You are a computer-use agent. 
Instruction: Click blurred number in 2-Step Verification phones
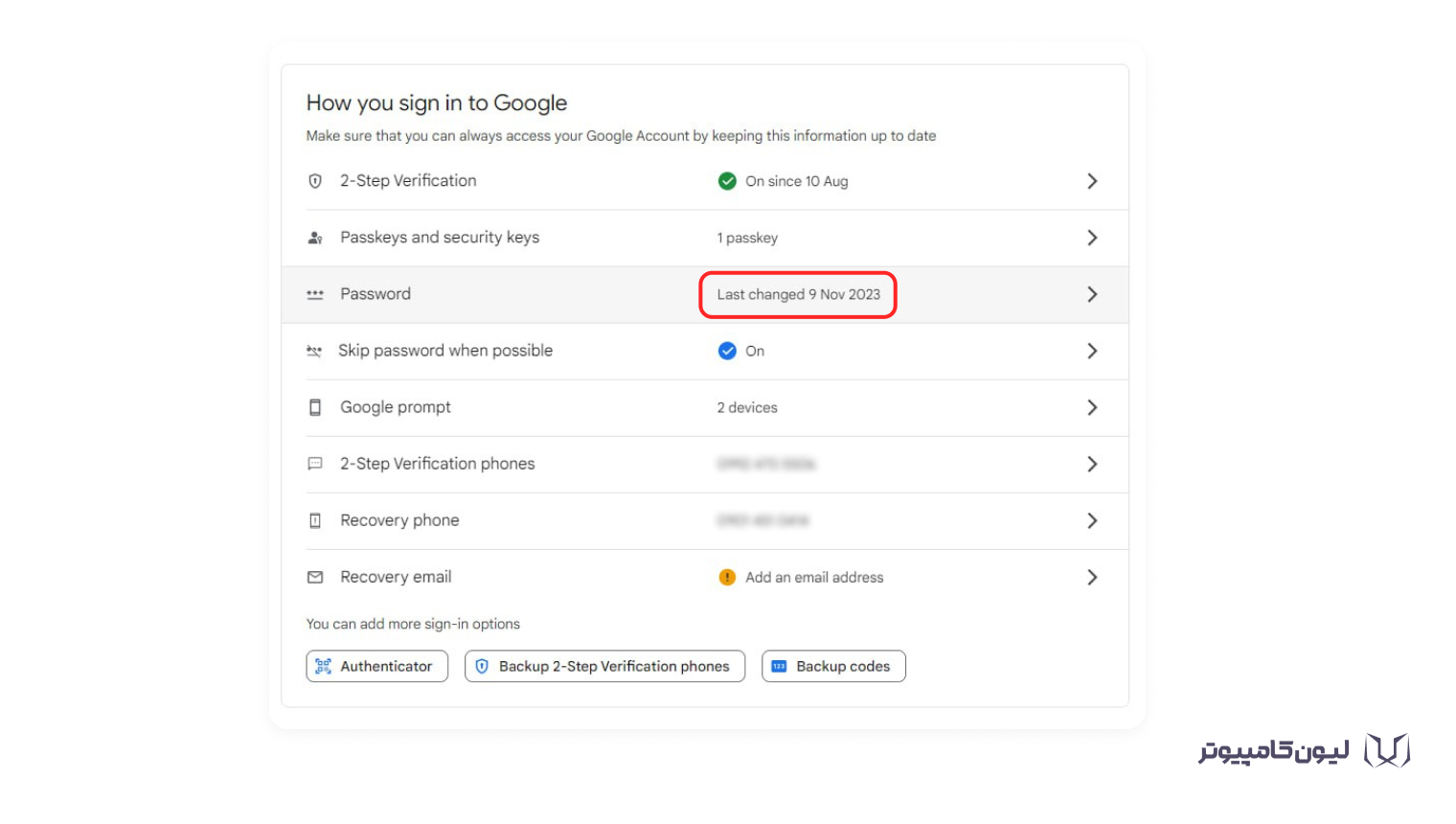click(x=765, y=464)
